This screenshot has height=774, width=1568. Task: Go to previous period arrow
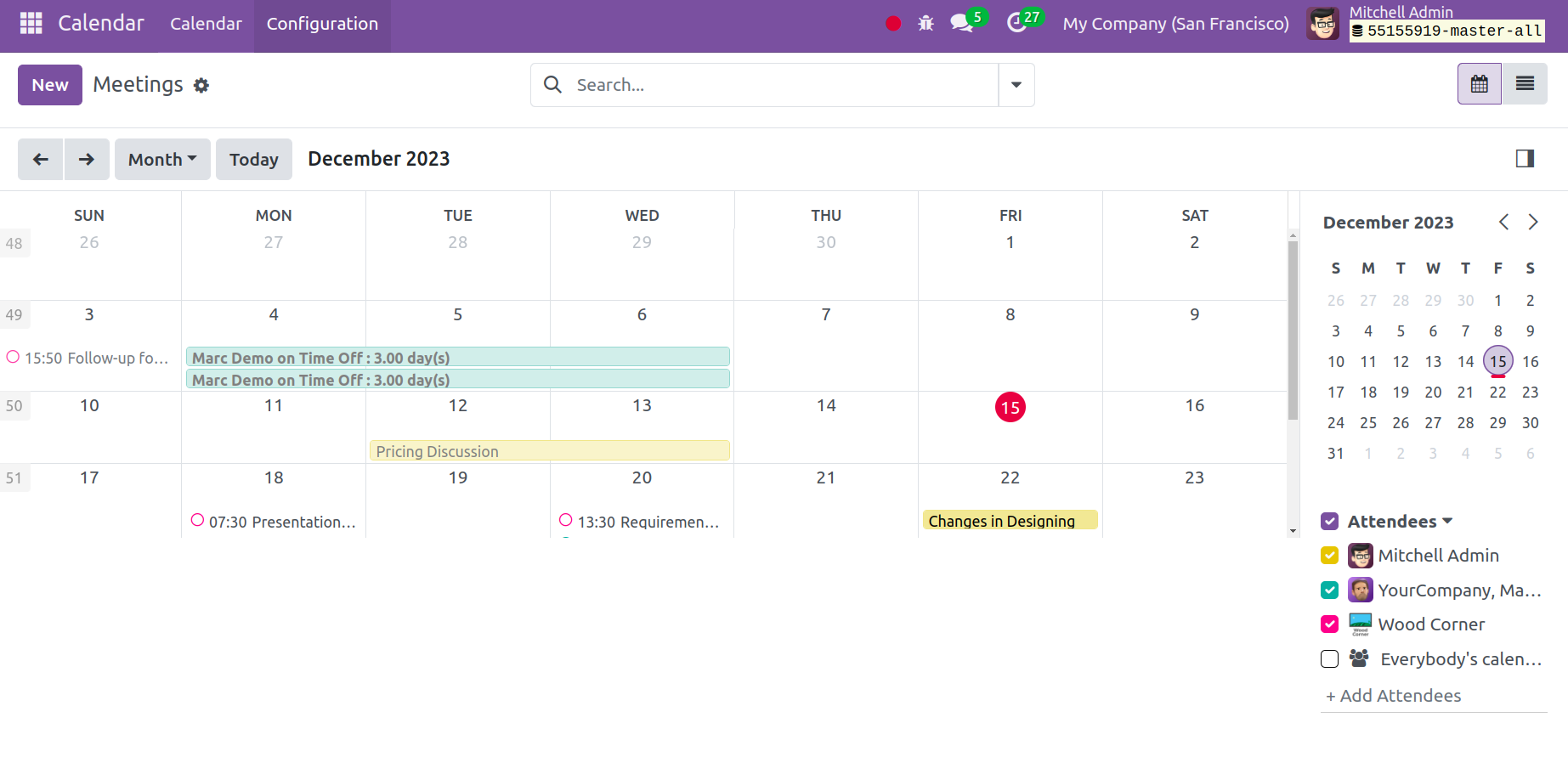pos(40,160)
